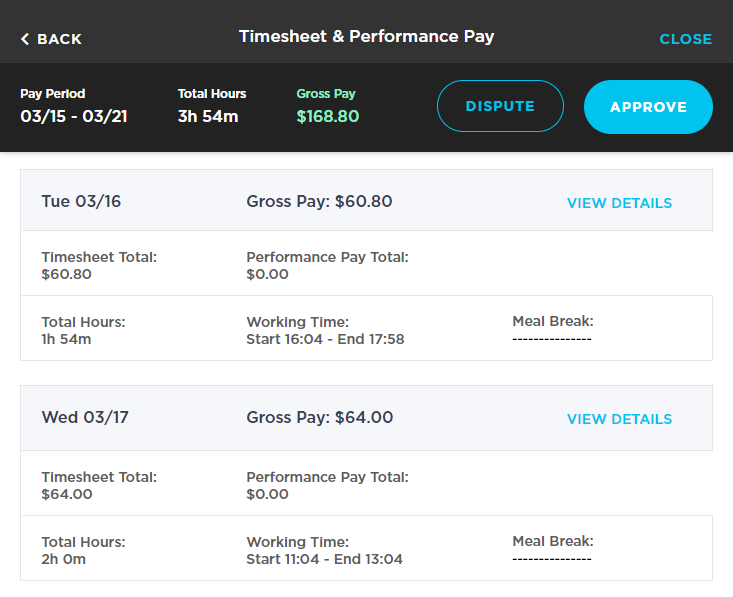Approve the timesheet
The height and width of the screenshot is (597, 733).
648,107
